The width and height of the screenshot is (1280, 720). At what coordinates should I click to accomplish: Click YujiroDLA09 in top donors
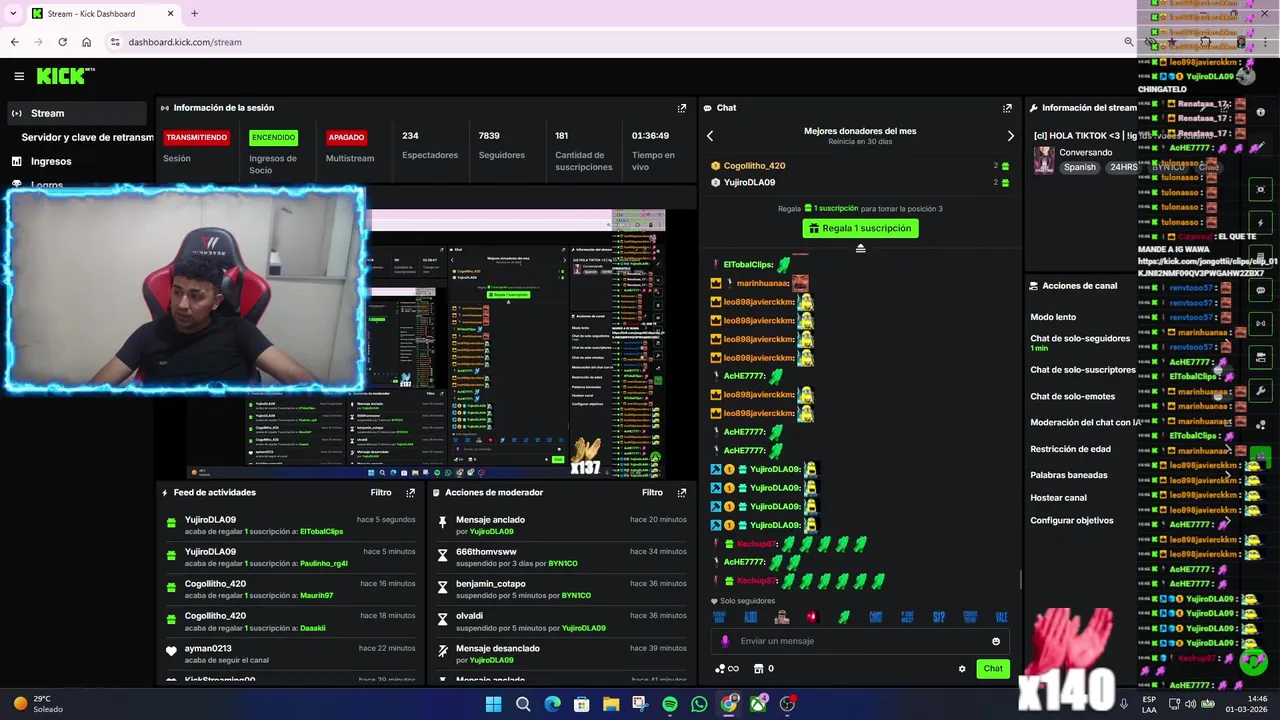(x=749, y=183)
